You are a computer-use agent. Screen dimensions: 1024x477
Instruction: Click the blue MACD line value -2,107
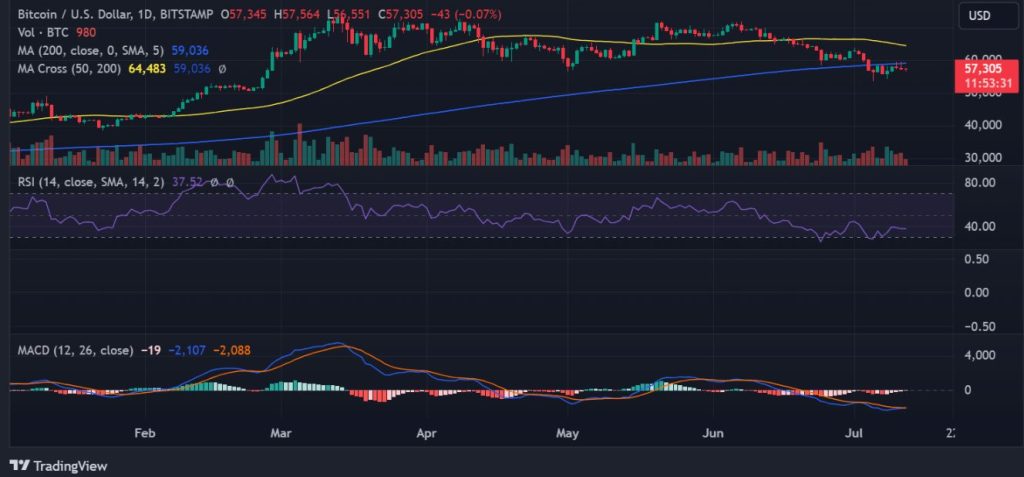click(x=185, y=350)
